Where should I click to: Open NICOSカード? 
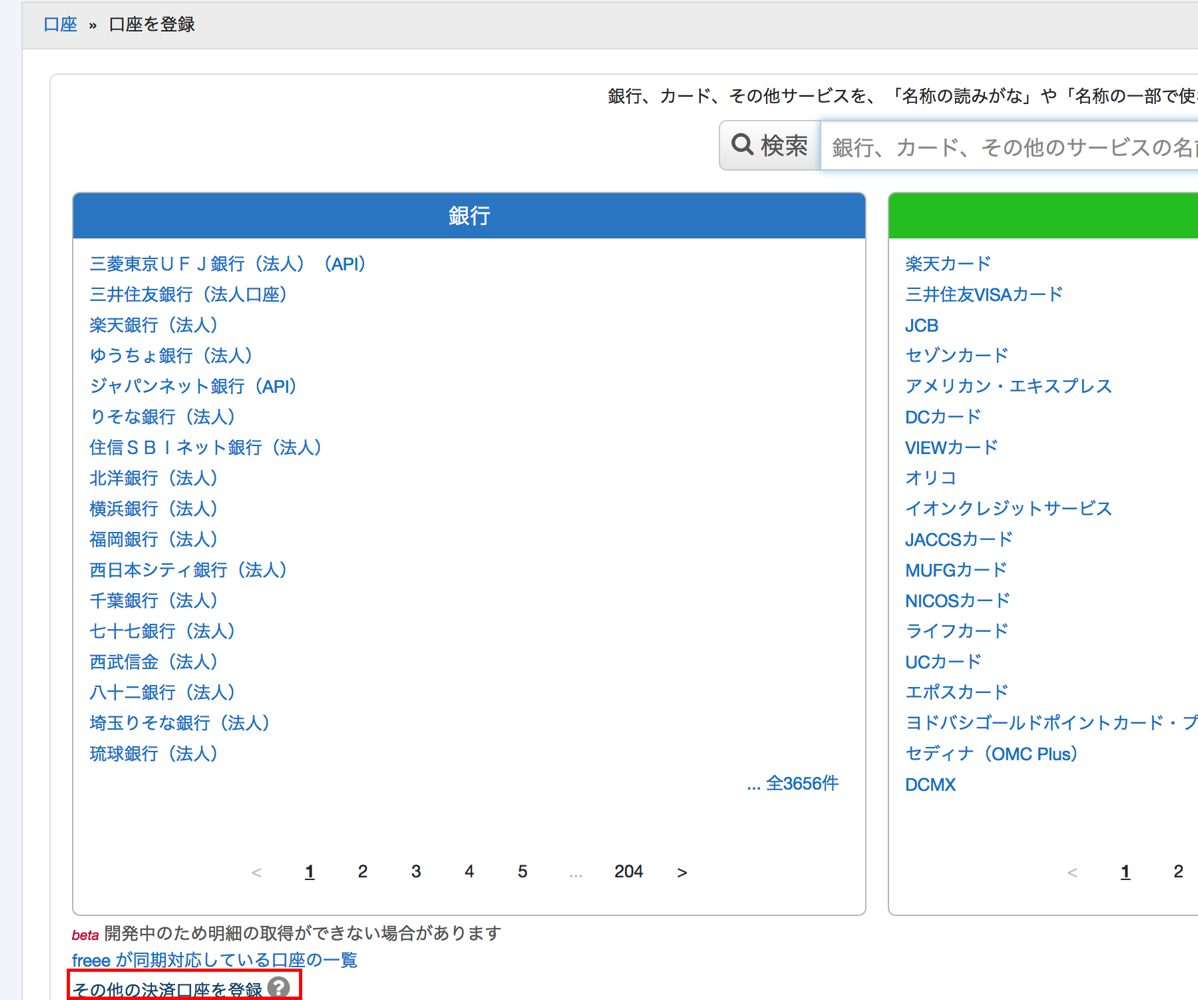click(957, 600)
